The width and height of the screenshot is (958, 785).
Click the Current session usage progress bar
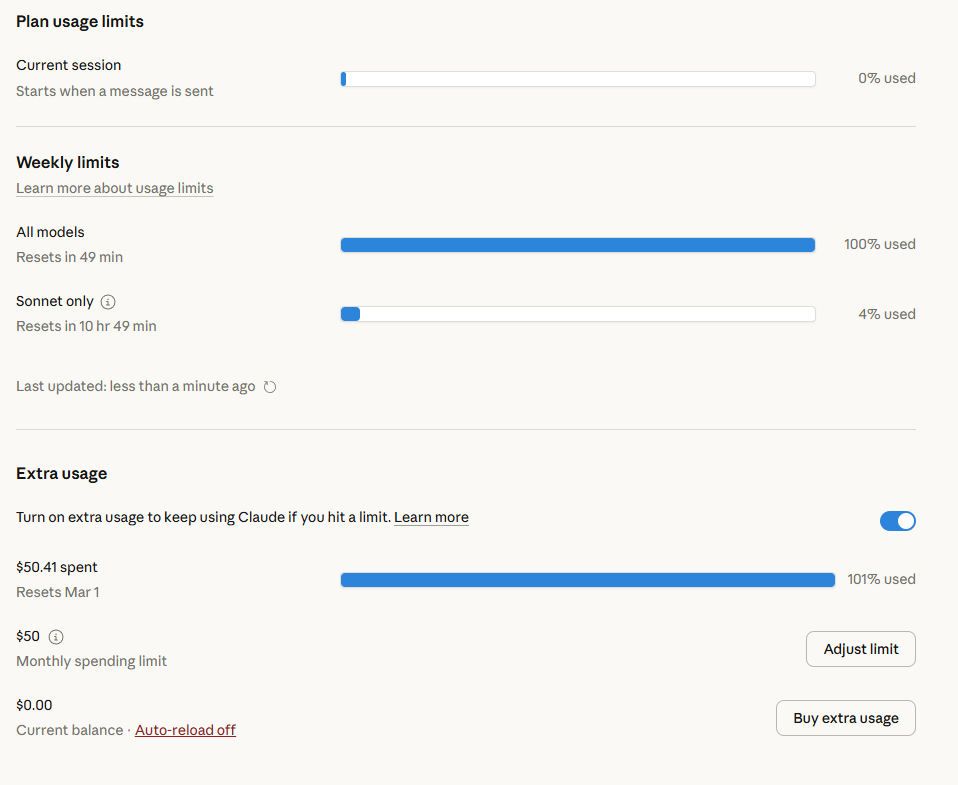(x=578, y=79)
